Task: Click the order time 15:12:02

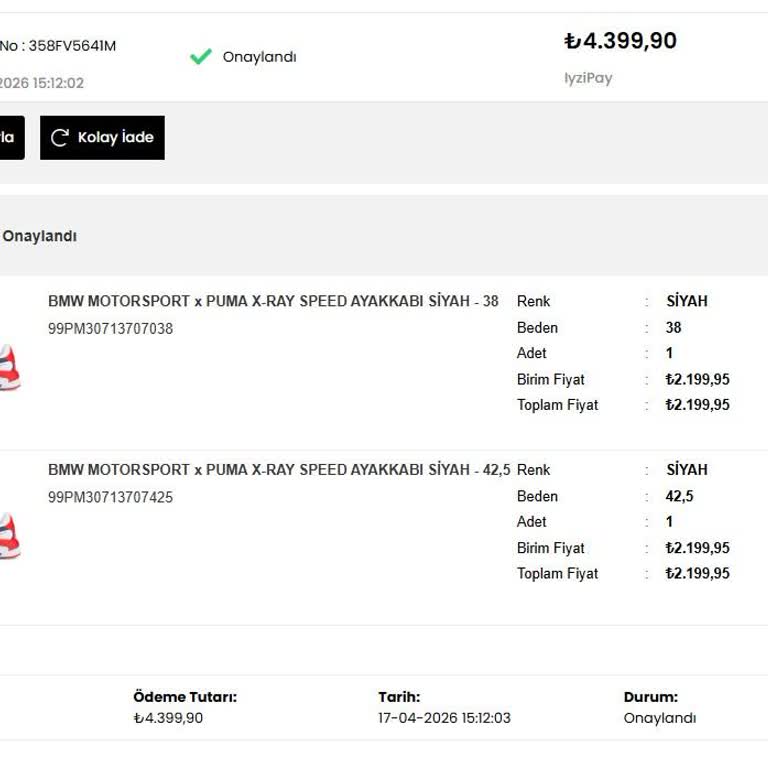Action: click(58, 83)
